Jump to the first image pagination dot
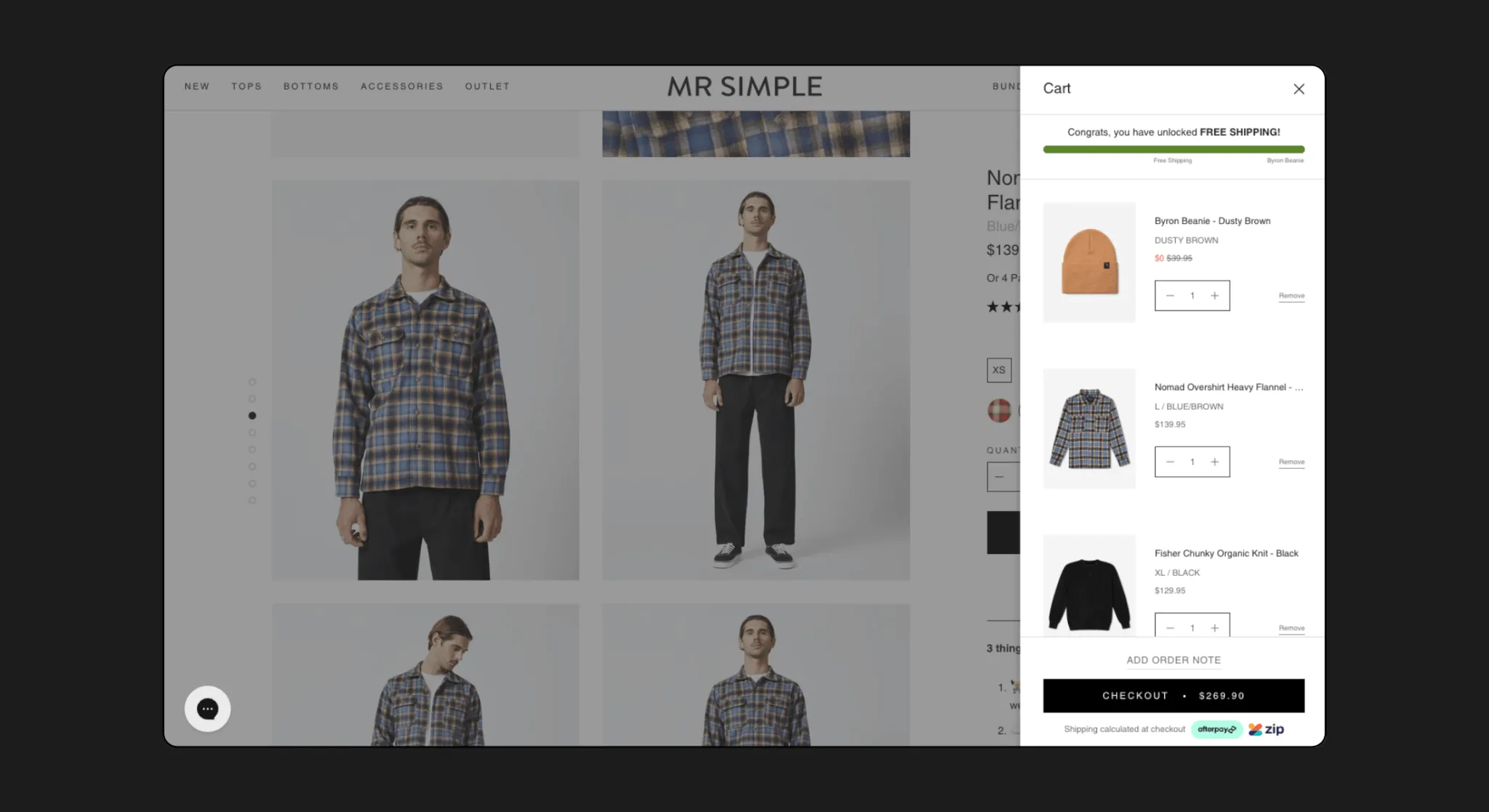Screen dimensions: 1489x812 (x=252, y=382)
